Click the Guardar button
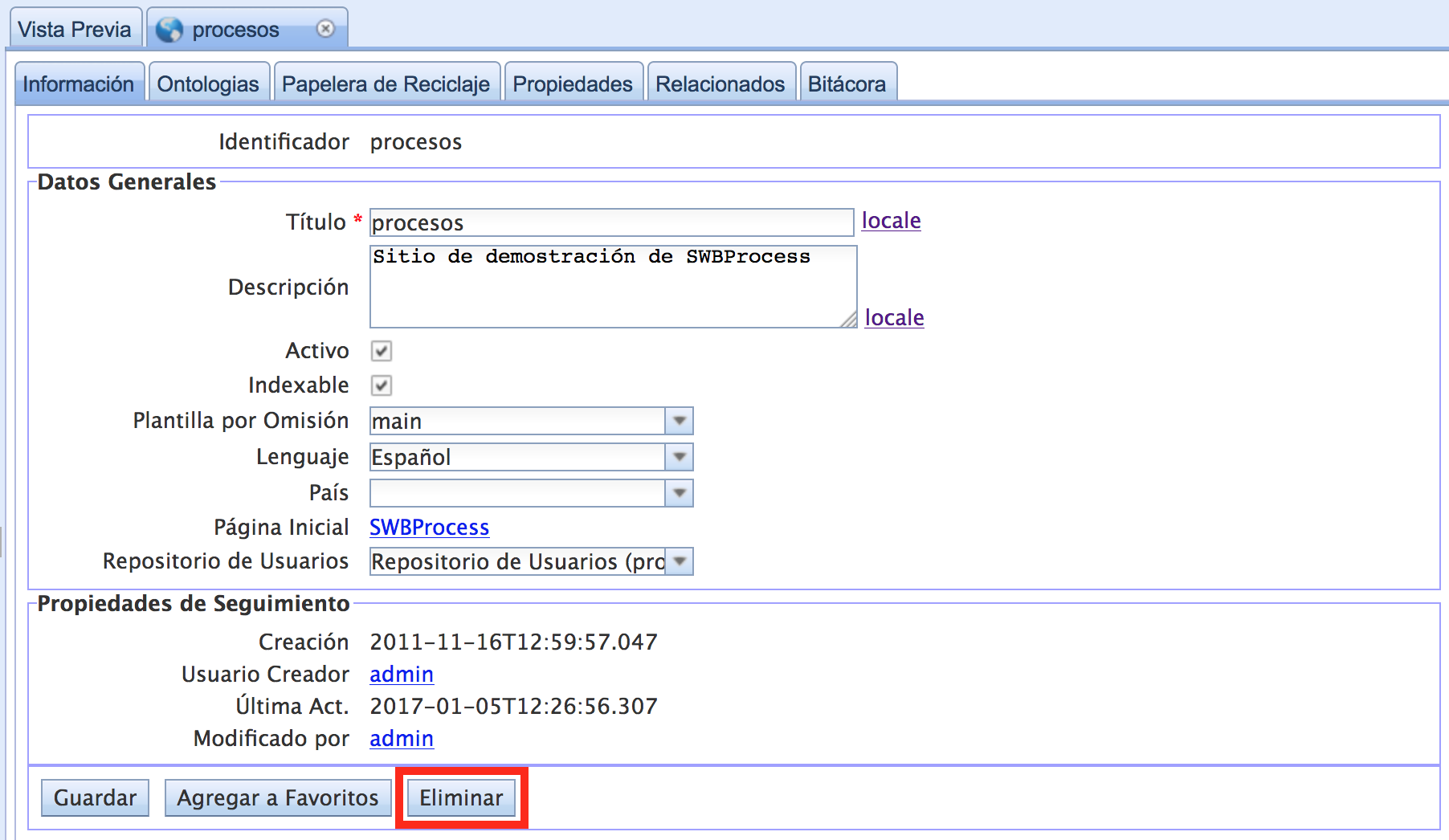The image size is (1449, 840). [95, 798]
